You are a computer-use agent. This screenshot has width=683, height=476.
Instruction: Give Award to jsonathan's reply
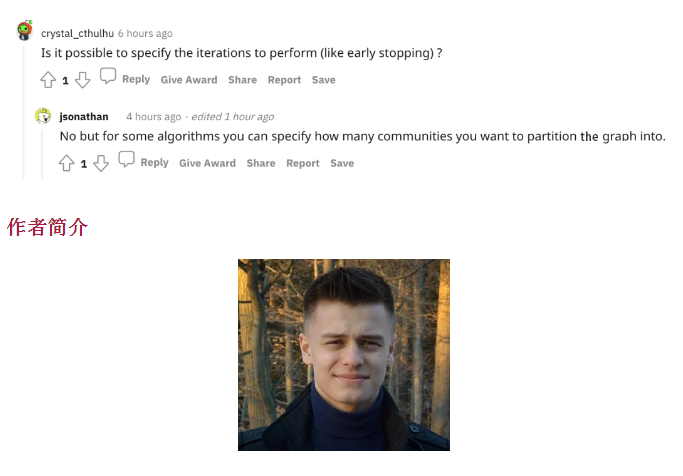coord(207,163)
